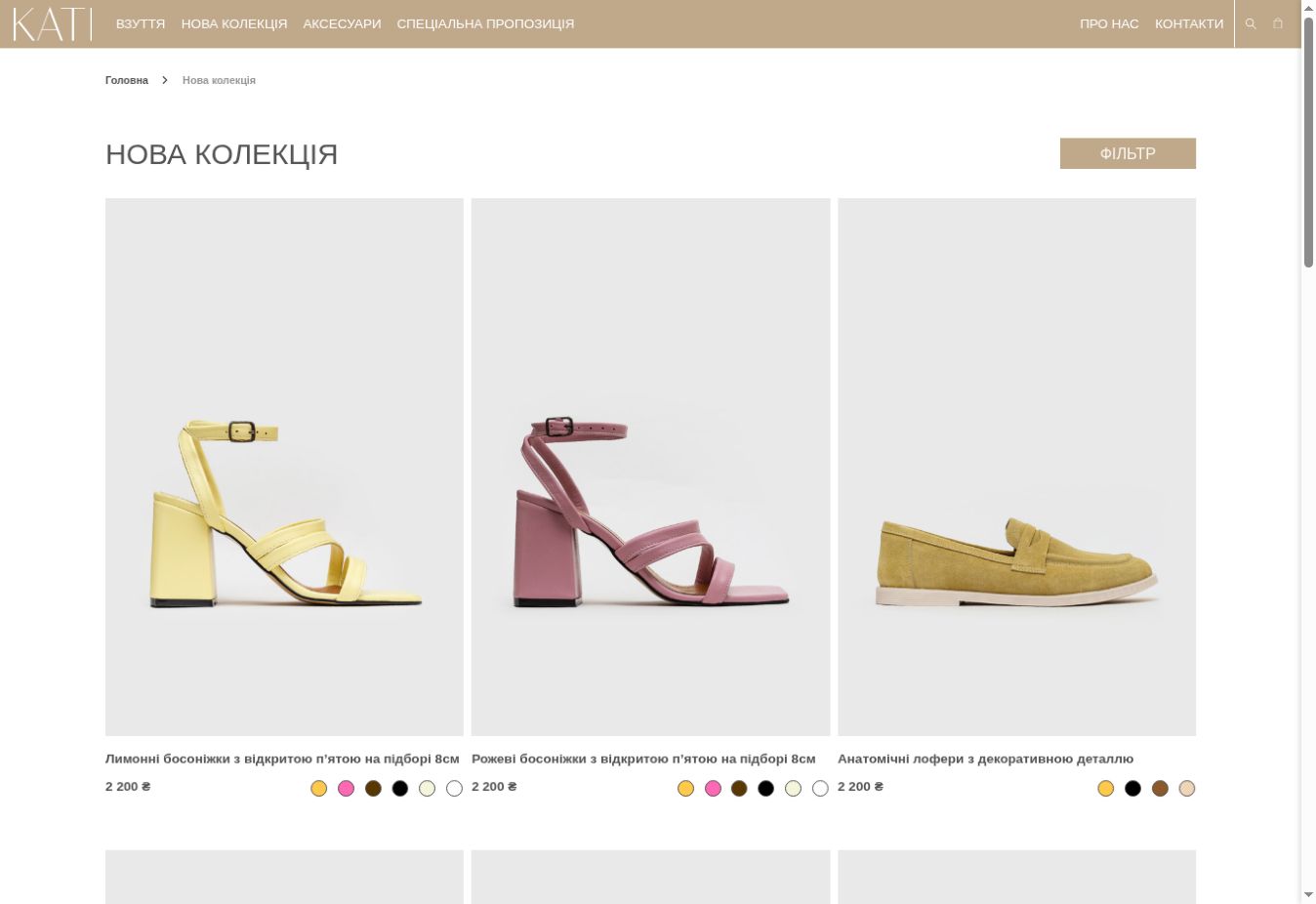Select black swatch for Рожеві босоніжки
1316x904 pixels.
tap(766, 789)
